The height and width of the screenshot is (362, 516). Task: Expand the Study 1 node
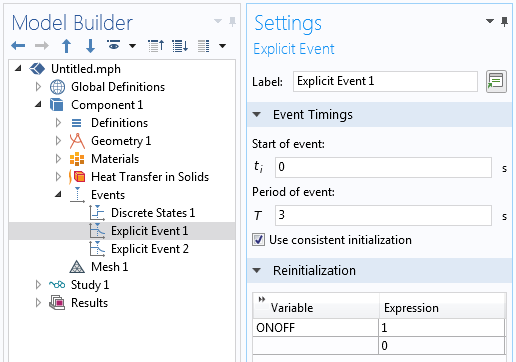38,285
